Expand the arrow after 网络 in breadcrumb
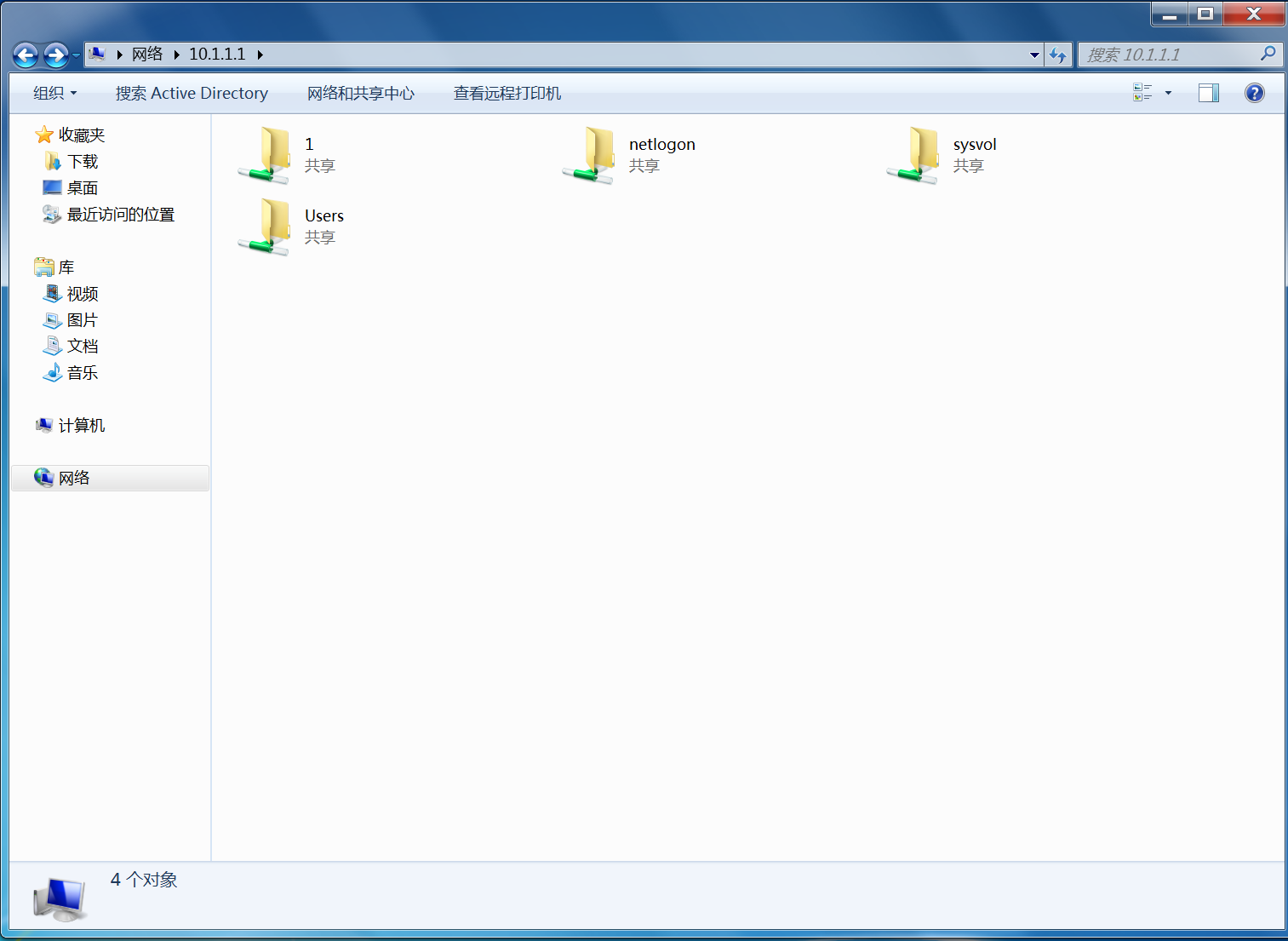The width and height of the screenshot is (1288, 941). (x=176, y=55)
